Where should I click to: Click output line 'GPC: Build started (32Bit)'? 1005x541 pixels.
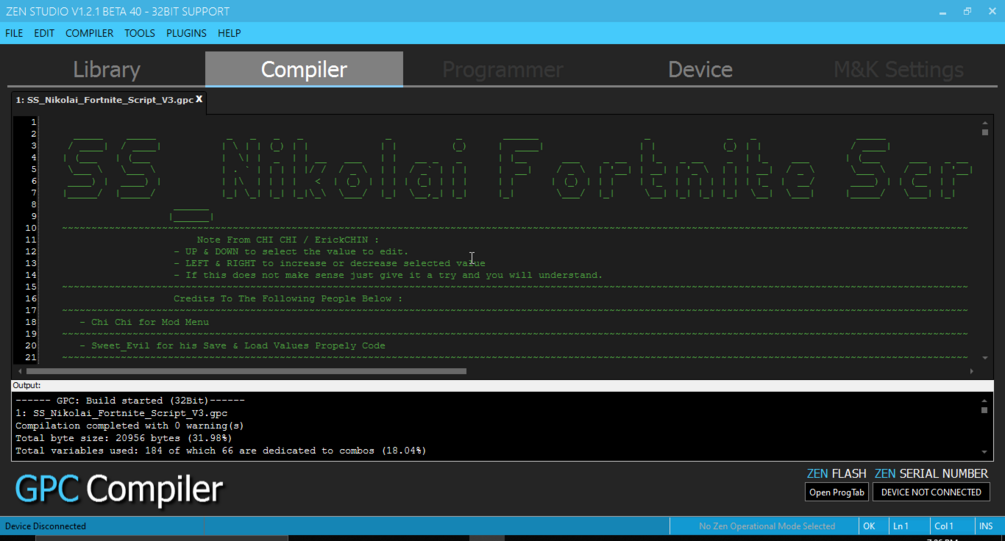click(130, 401)
